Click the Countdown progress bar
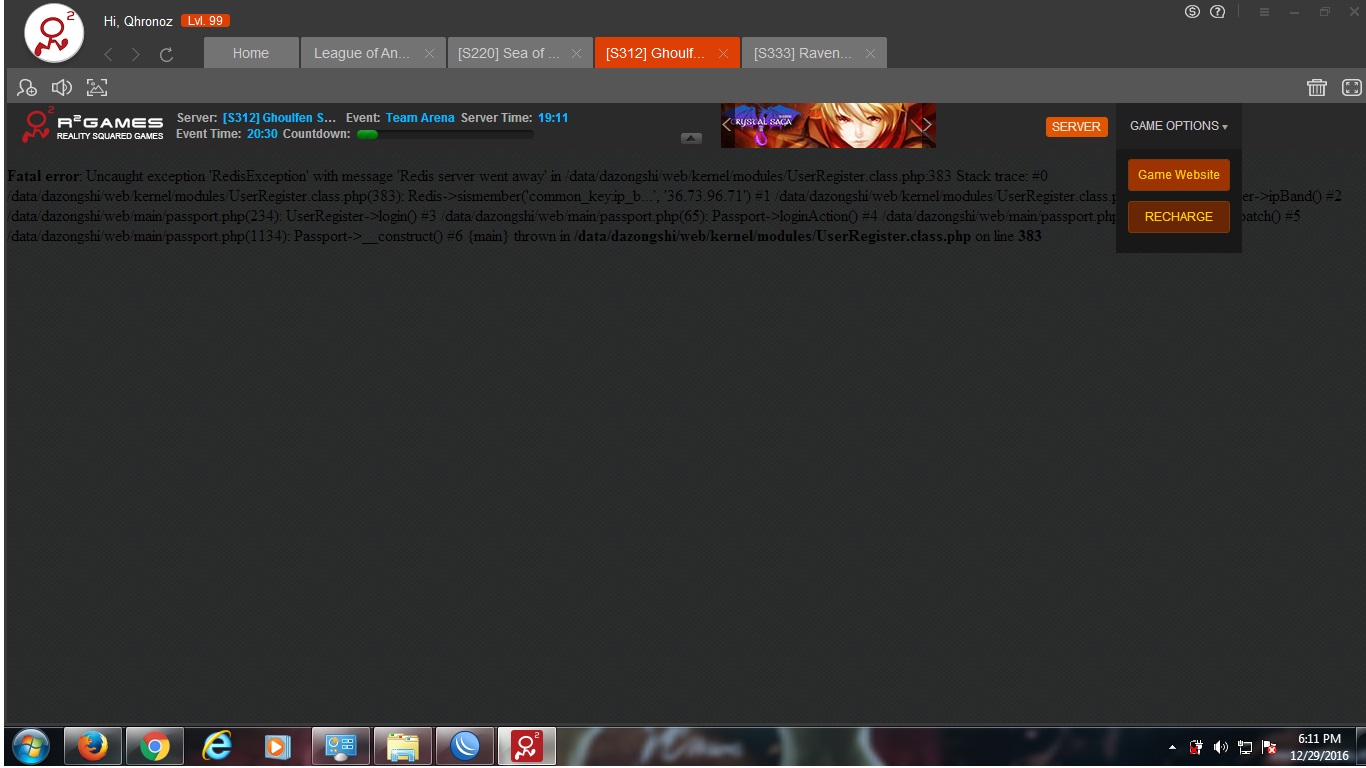This screenshot has height=768, width=1366. [444, 134]
